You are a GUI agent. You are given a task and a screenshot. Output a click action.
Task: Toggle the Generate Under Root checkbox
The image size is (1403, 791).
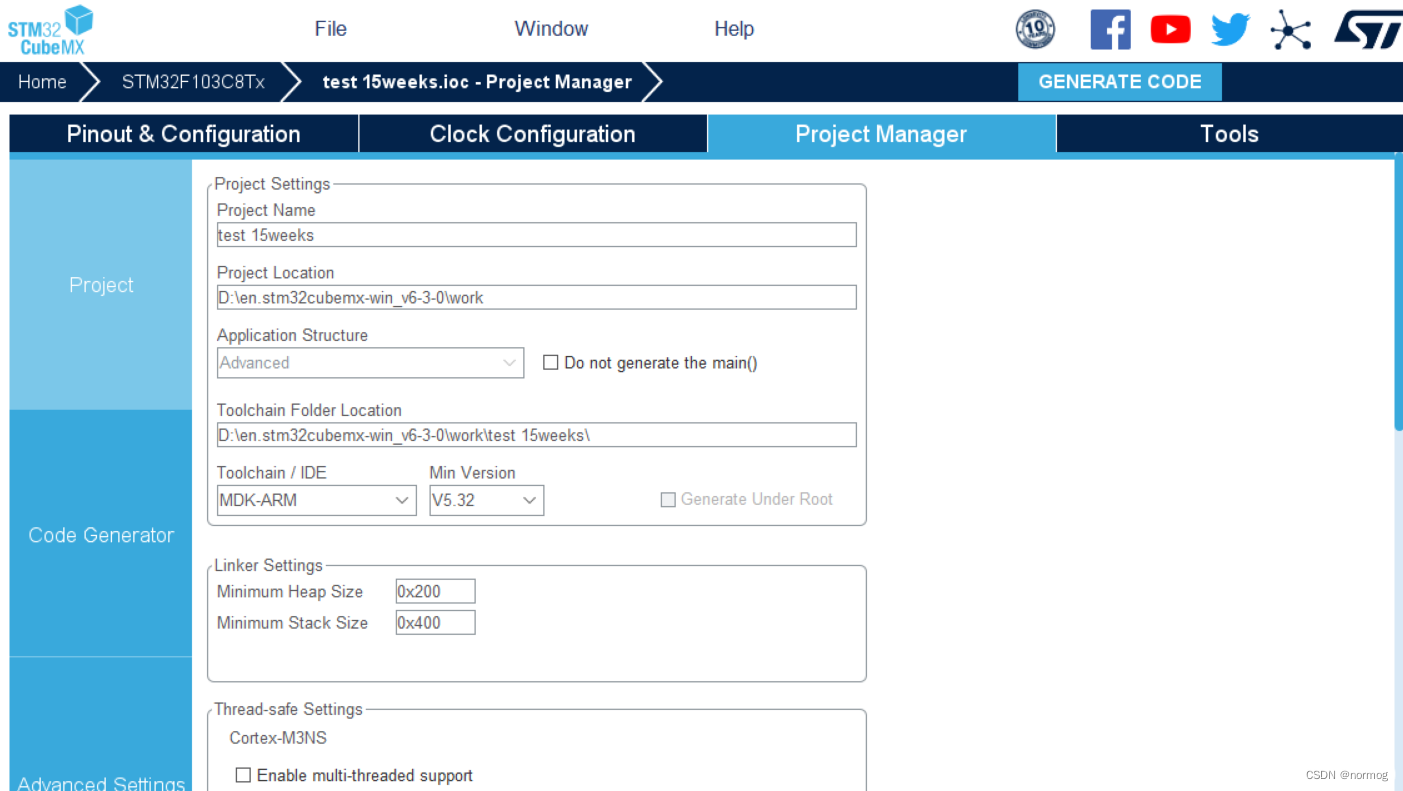(668, 500)
